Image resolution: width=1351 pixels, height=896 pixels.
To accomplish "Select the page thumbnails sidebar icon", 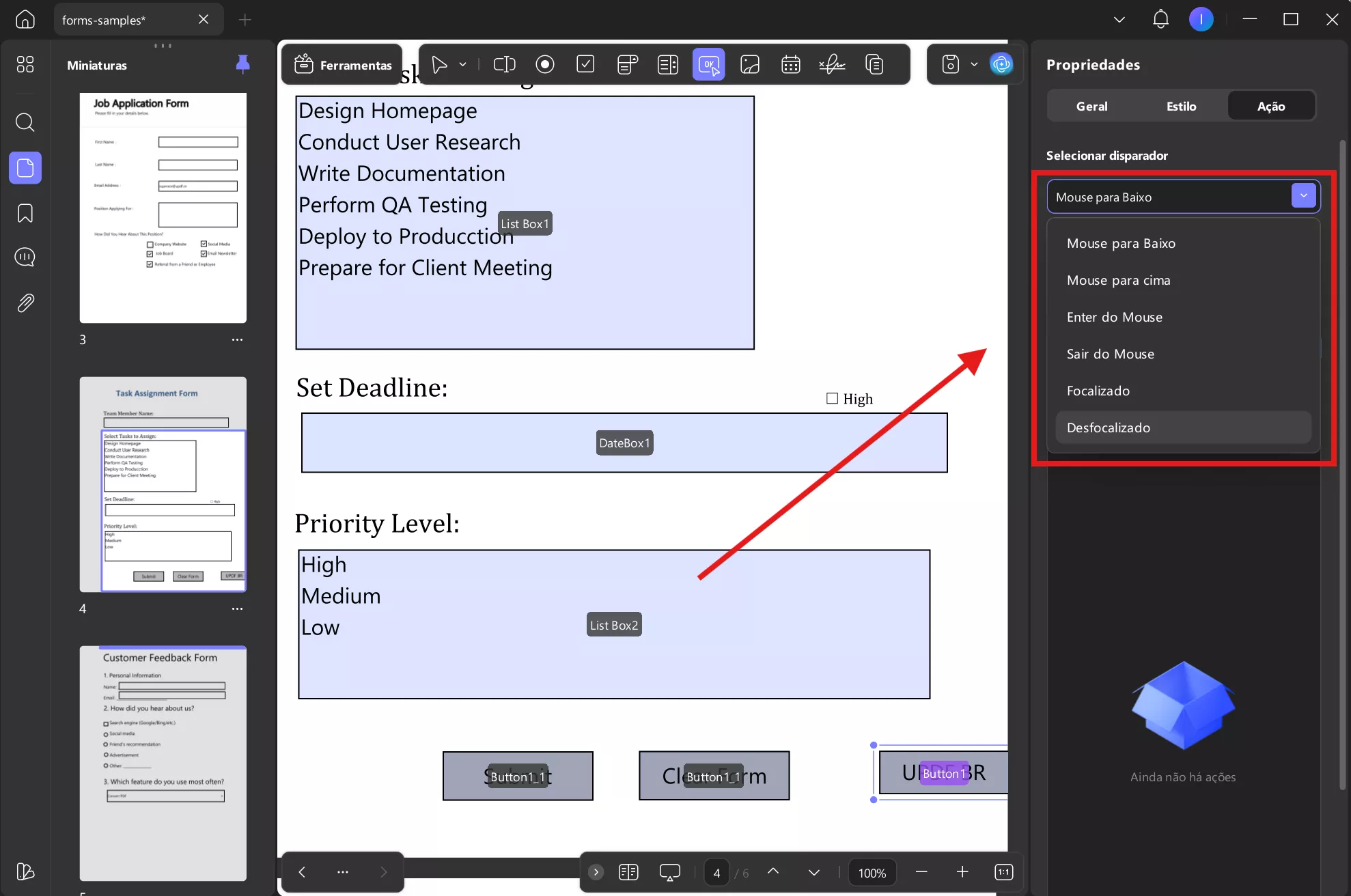I will click(25, 167).
